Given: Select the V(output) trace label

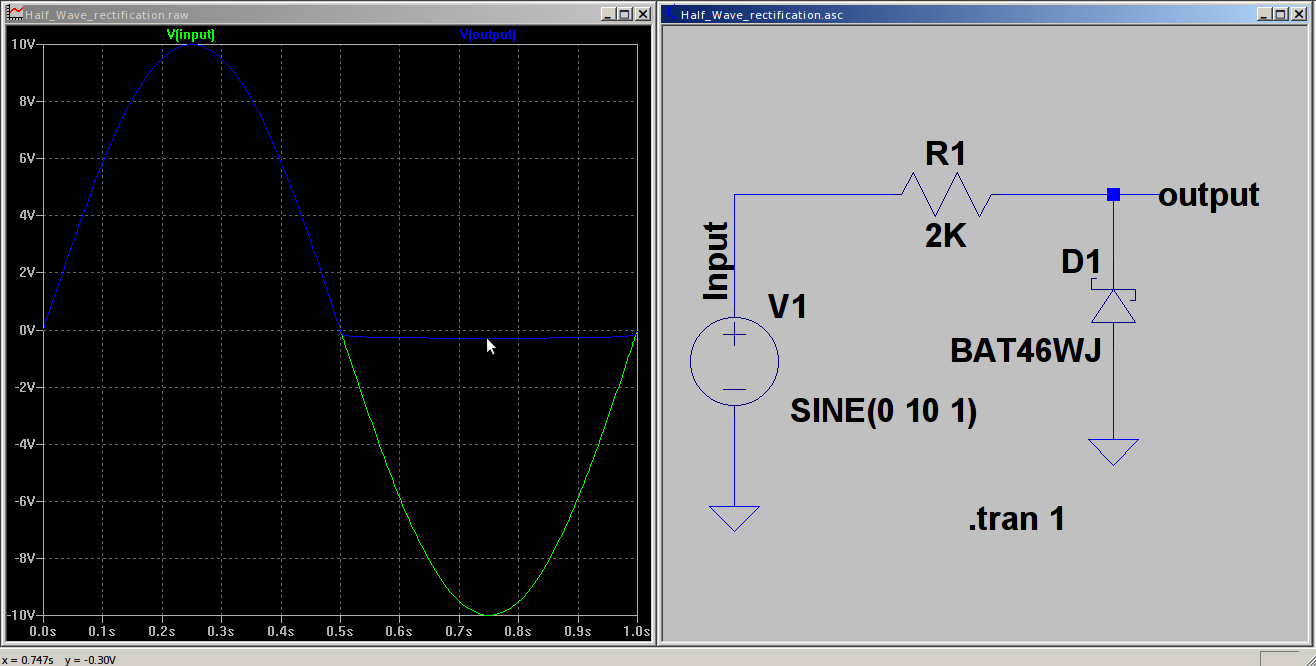Looking at the screenshot, I should pos(489,33).
